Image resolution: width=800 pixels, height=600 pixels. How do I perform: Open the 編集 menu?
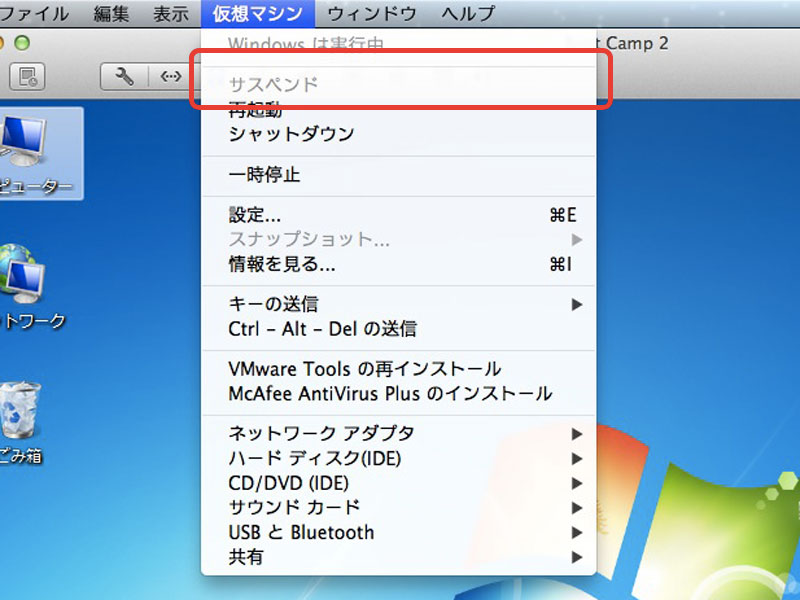(111, 13)
